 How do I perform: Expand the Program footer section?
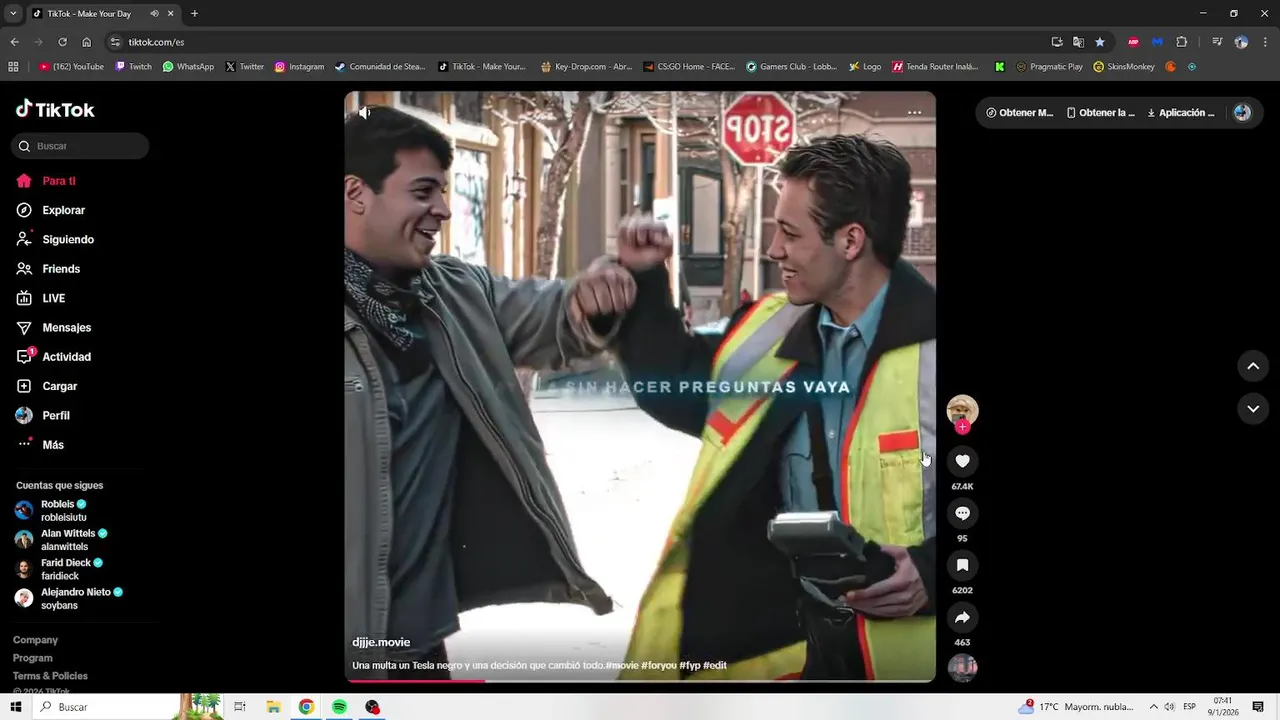click(33, 658)
